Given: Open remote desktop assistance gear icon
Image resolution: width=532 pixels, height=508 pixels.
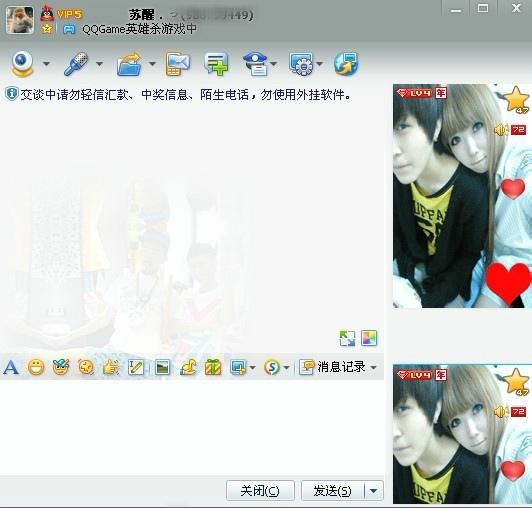Looking at the screenshot, I should click(x=301, y=63).
